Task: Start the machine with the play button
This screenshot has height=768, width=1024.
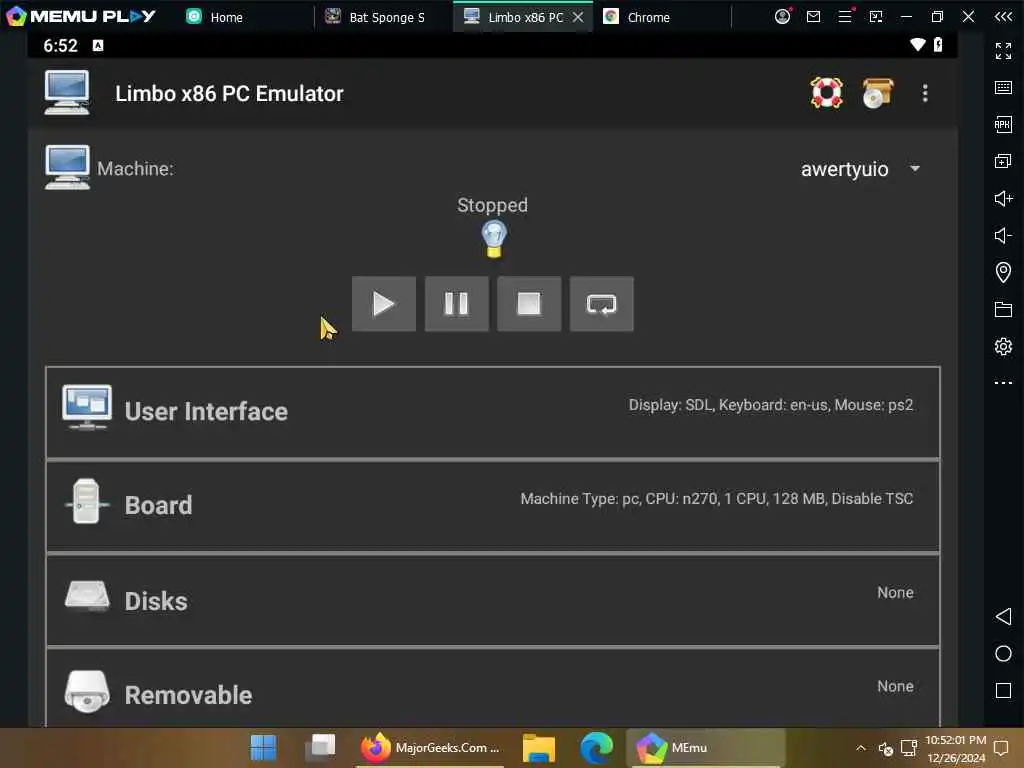Action: click(x=383, y=304)
